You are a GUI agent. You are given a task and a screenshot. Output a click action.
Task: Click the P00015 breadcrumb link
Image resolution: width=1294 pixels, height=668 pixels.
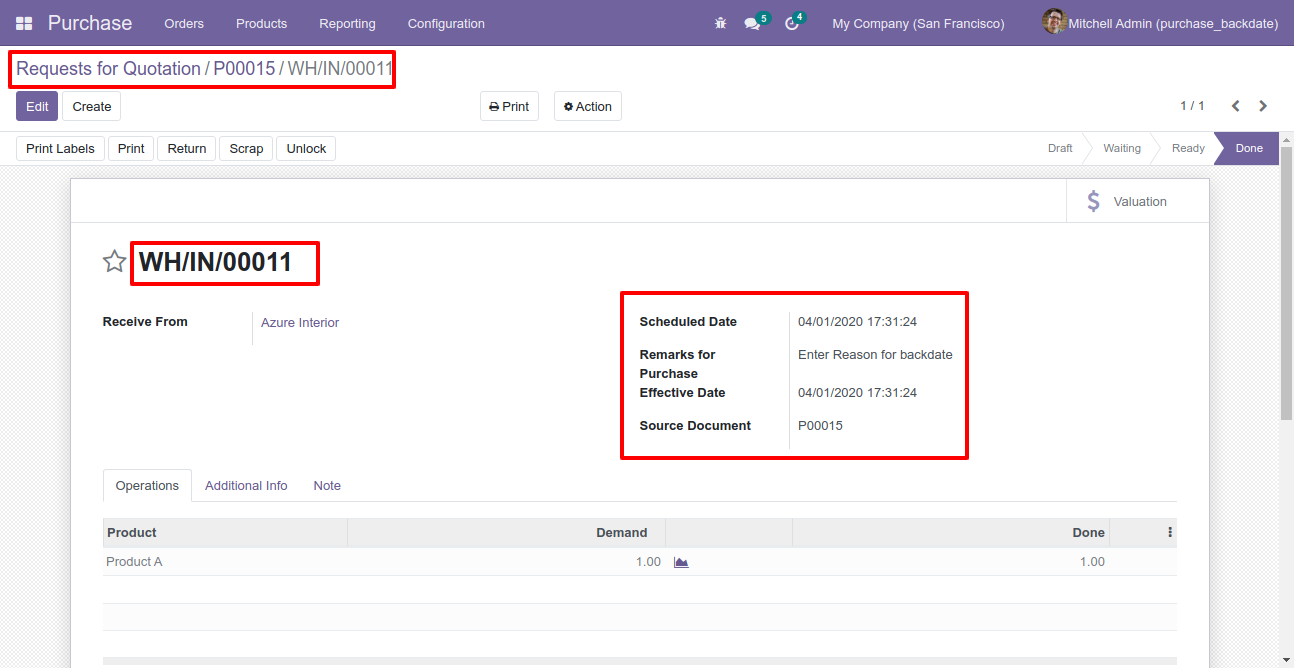tap(244, 69)
